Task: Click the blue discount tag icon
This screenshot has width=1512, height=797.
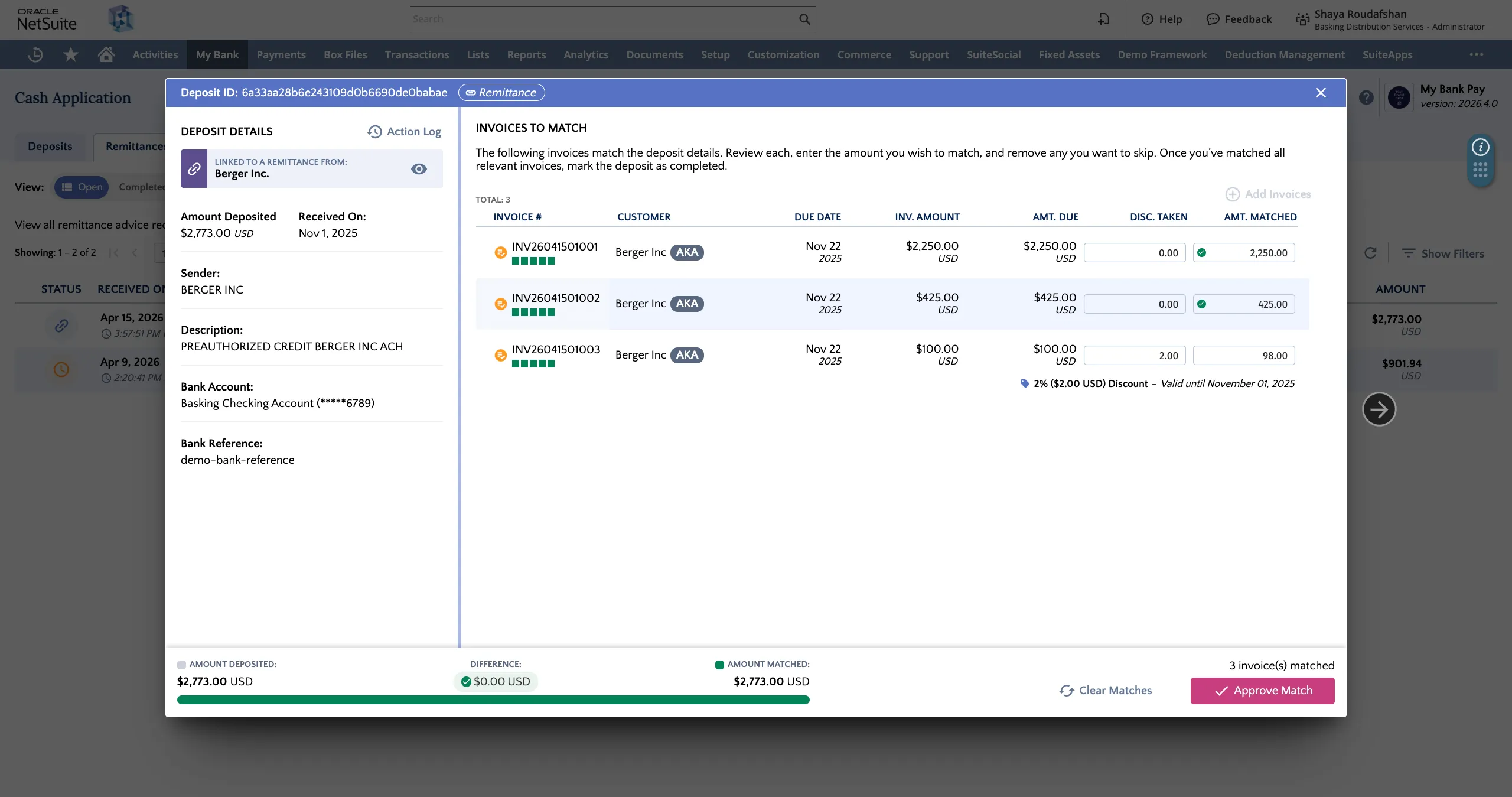Action: [1025, 383]
